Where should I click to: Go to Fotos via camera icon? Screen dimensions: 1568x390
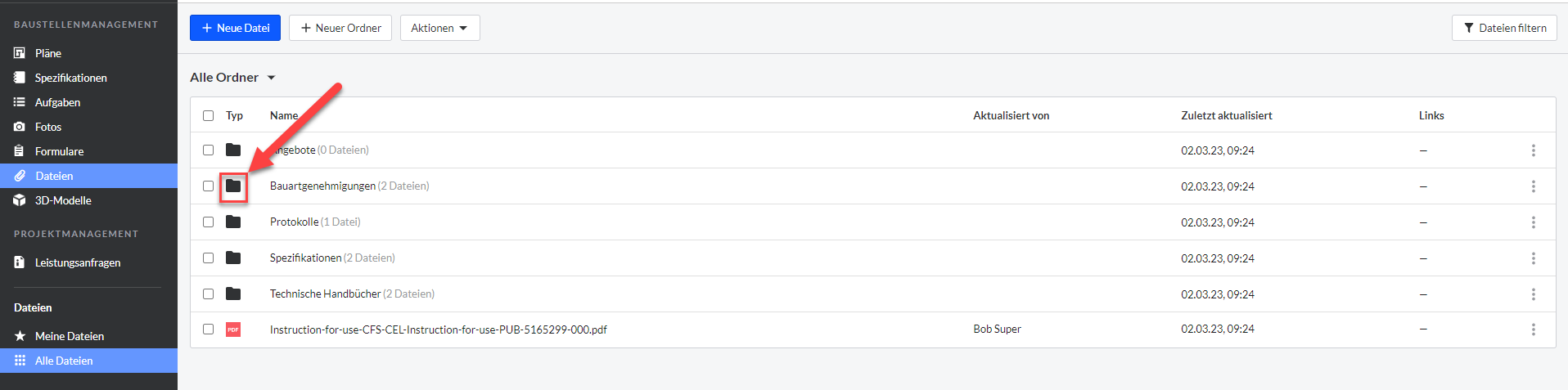click(20, 127)
